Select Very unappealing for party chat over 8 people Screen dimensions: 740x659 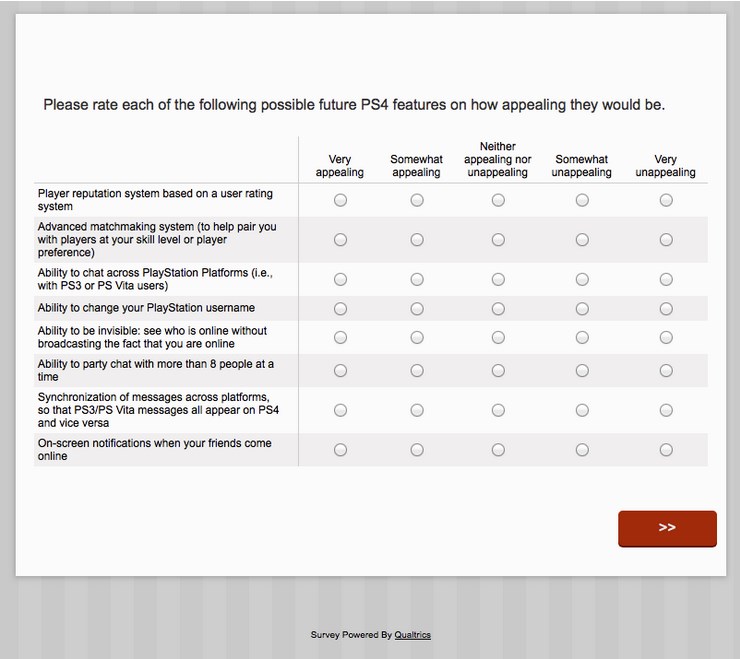click(666, 371)
